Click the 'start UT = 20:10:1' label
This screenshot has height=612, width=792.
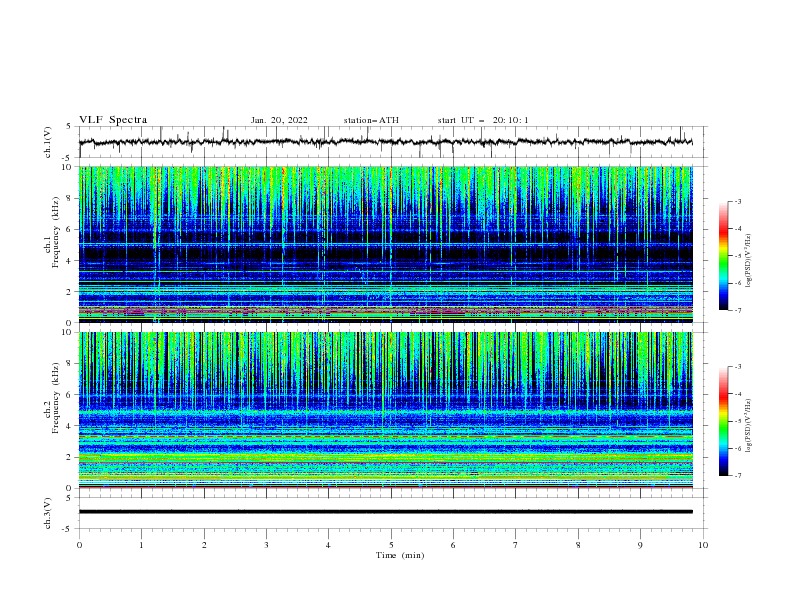point(483,120)
